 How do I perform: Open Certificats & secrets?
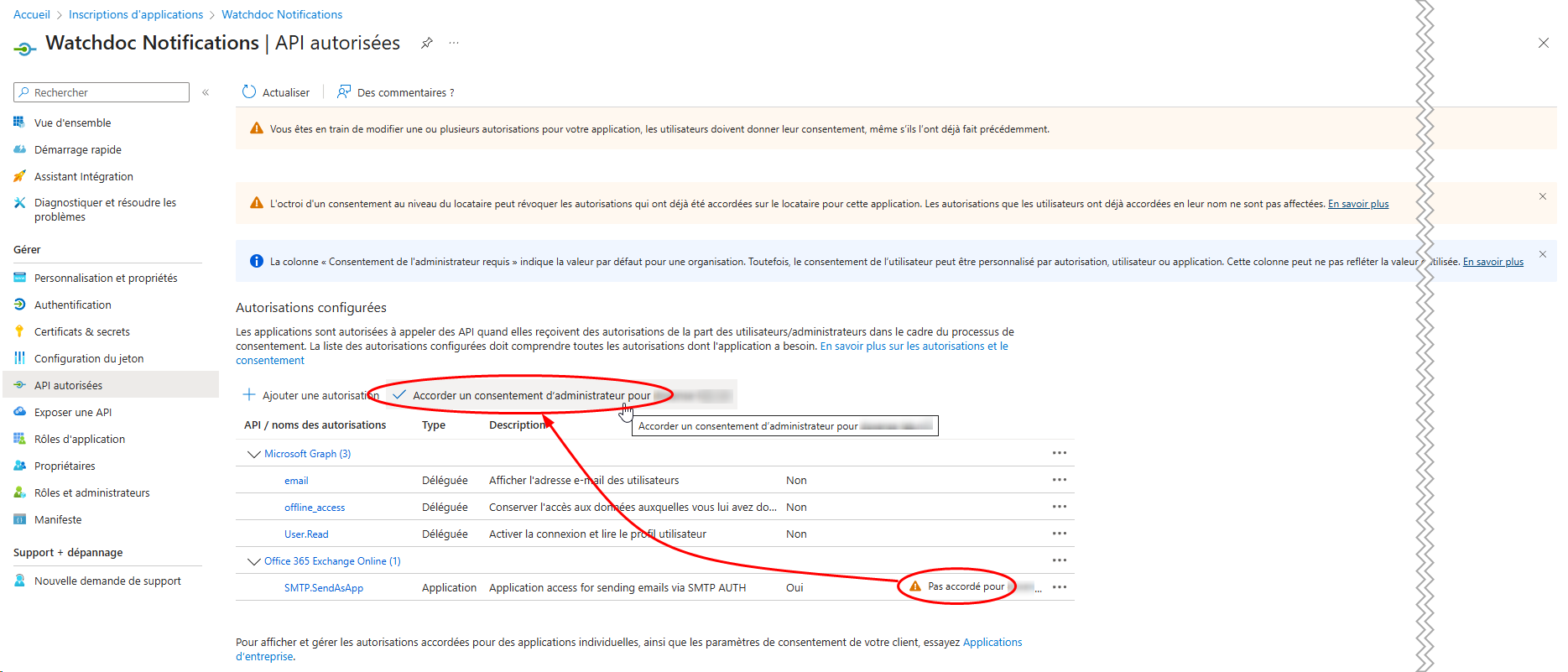click(x=81, y=331)
